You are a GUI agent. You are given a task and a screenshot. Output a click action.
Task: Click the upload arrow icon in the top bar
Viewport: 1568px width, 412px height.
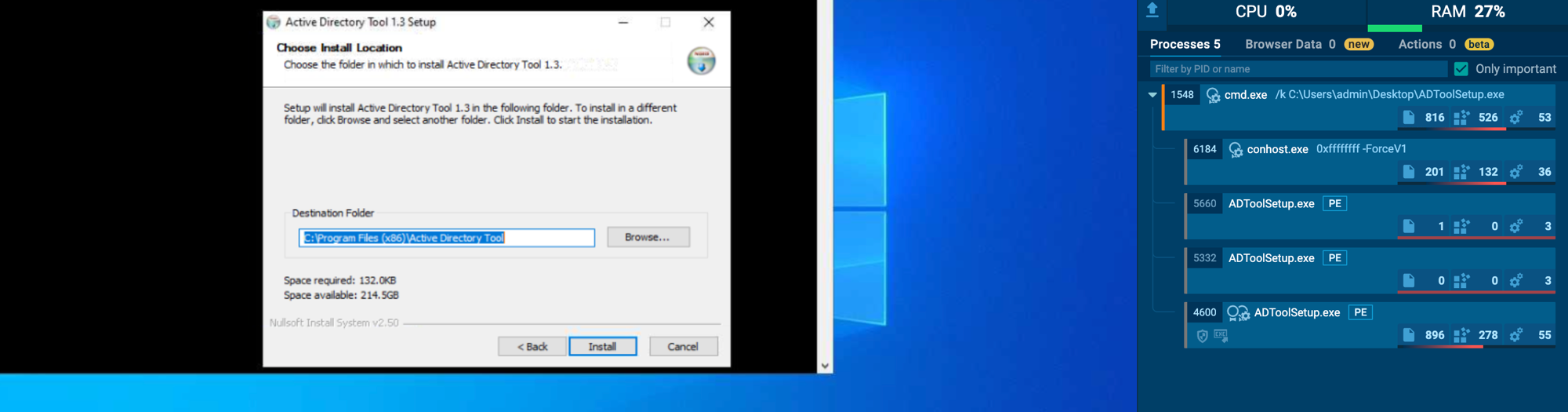click(1152, 9)
